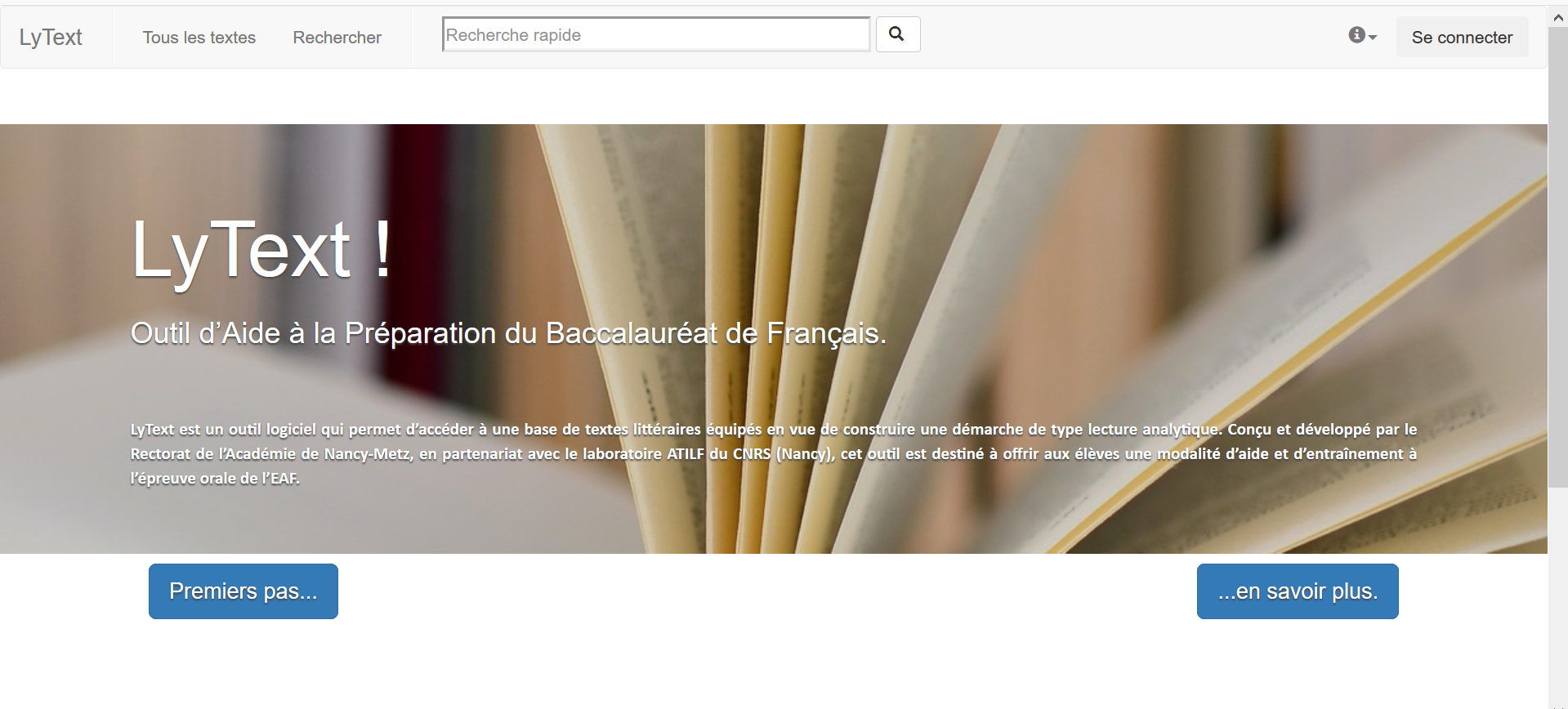This screenshot has width=1568, height=709.
Task: Click the Se connecter button
Action: coord(1462,37)
